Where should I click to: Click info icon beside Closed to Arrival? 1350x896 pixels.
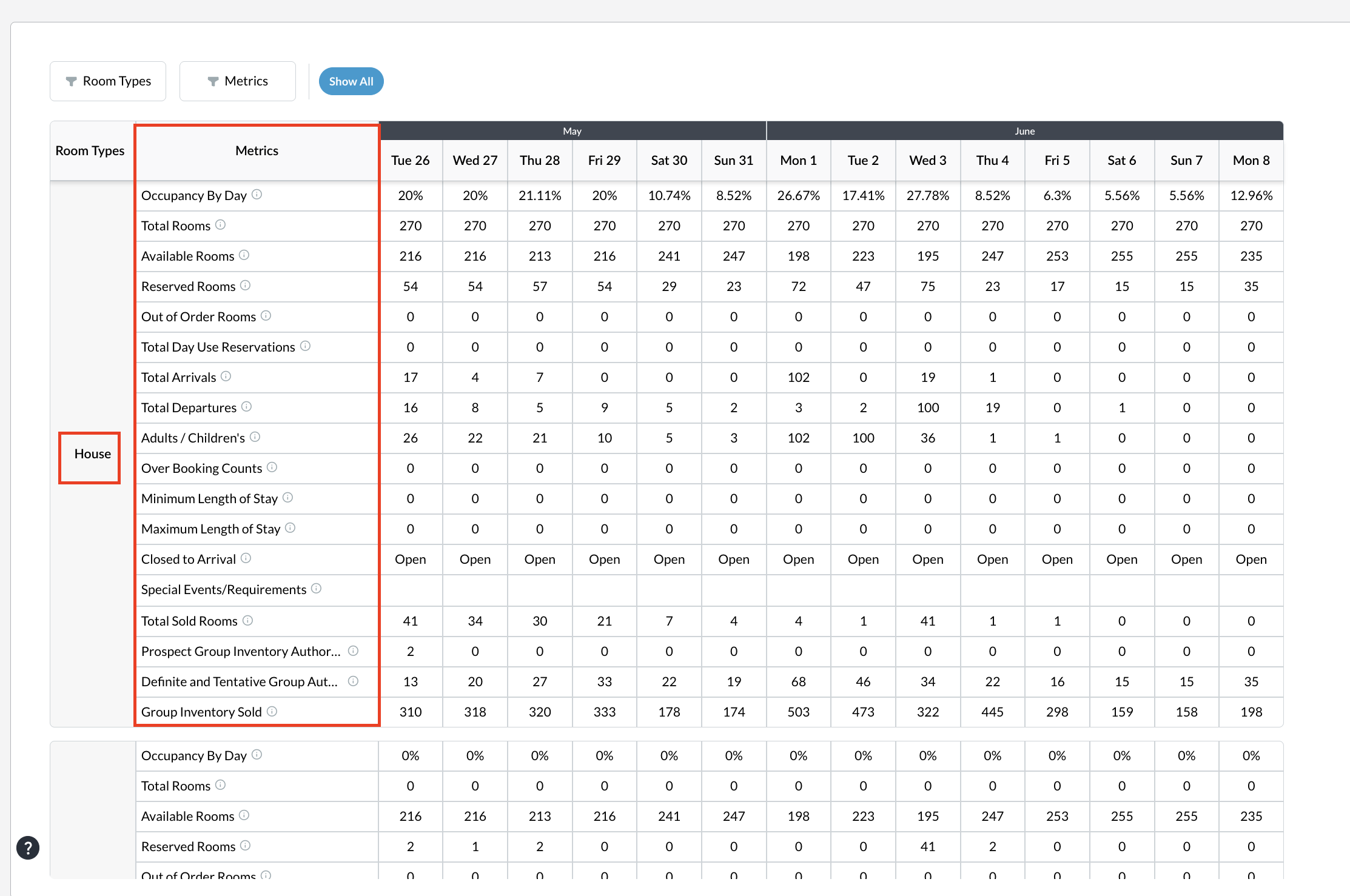[246, 558]
